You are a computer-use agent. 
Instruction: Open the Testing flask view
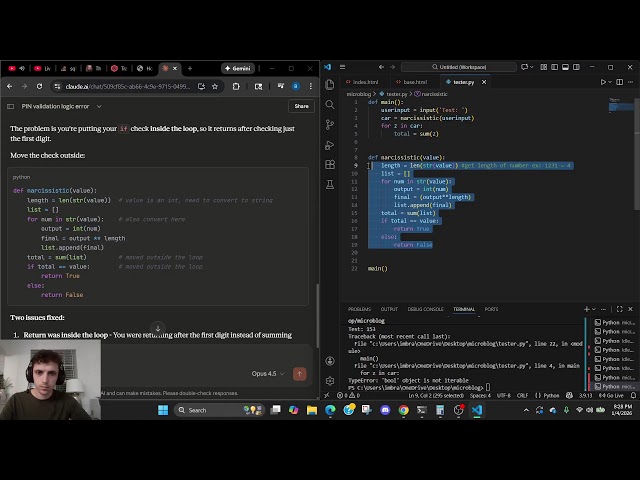330,184
